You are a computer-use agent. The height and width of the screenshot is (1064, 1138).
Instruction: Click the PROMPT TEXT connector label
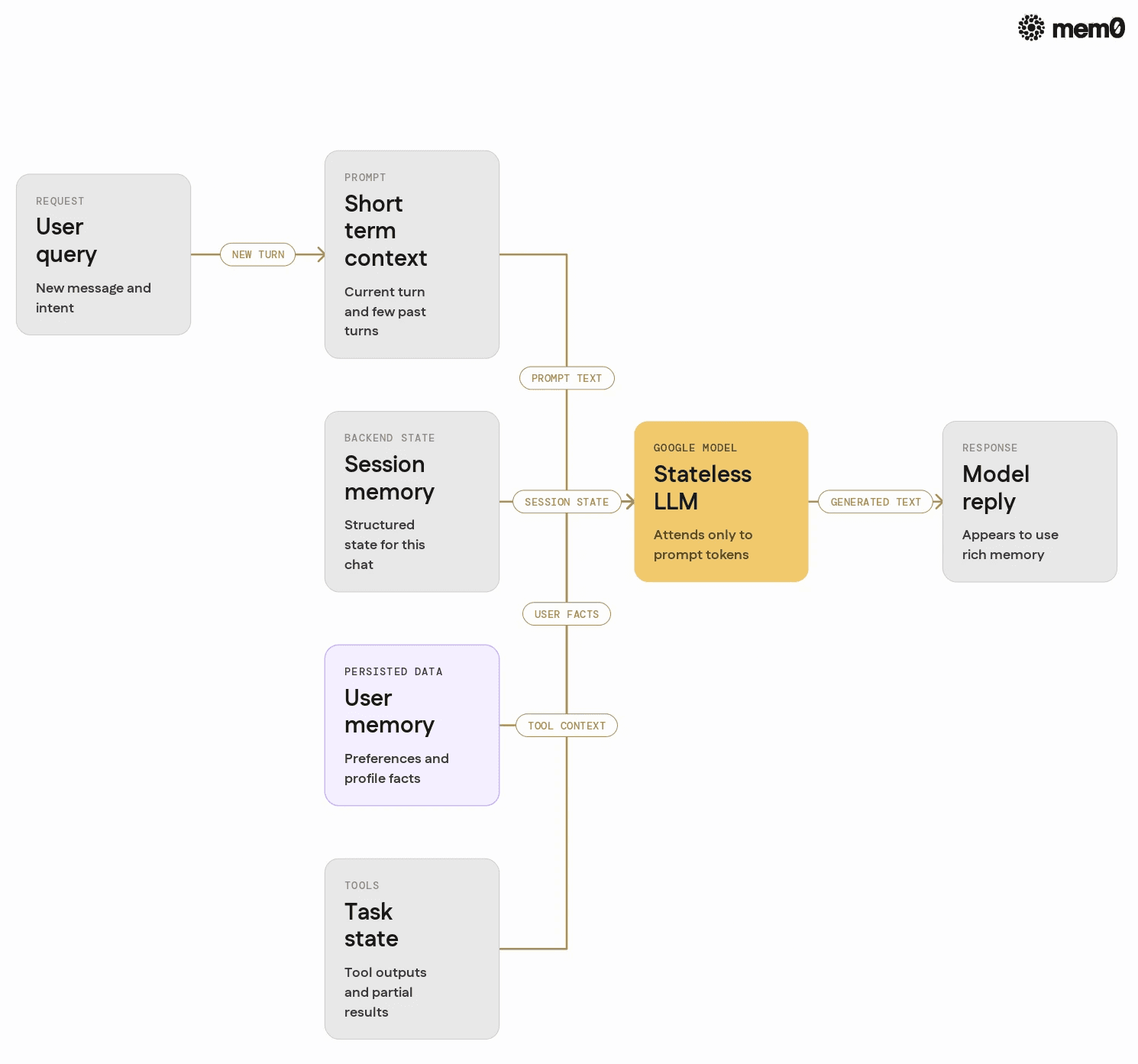(567, 378)
